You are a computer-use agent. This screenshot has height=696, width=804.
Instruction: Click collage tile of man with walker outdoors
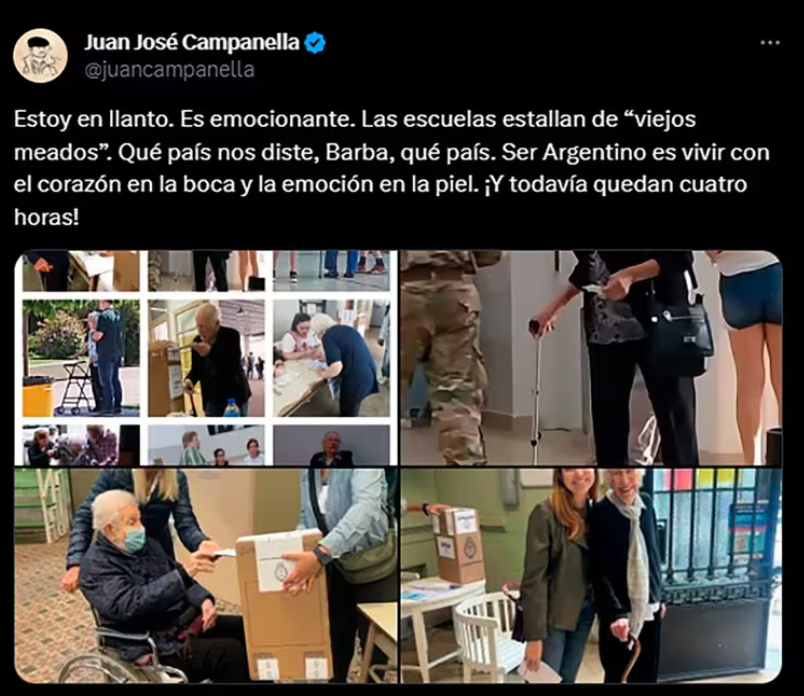click(x=81, y=358)
